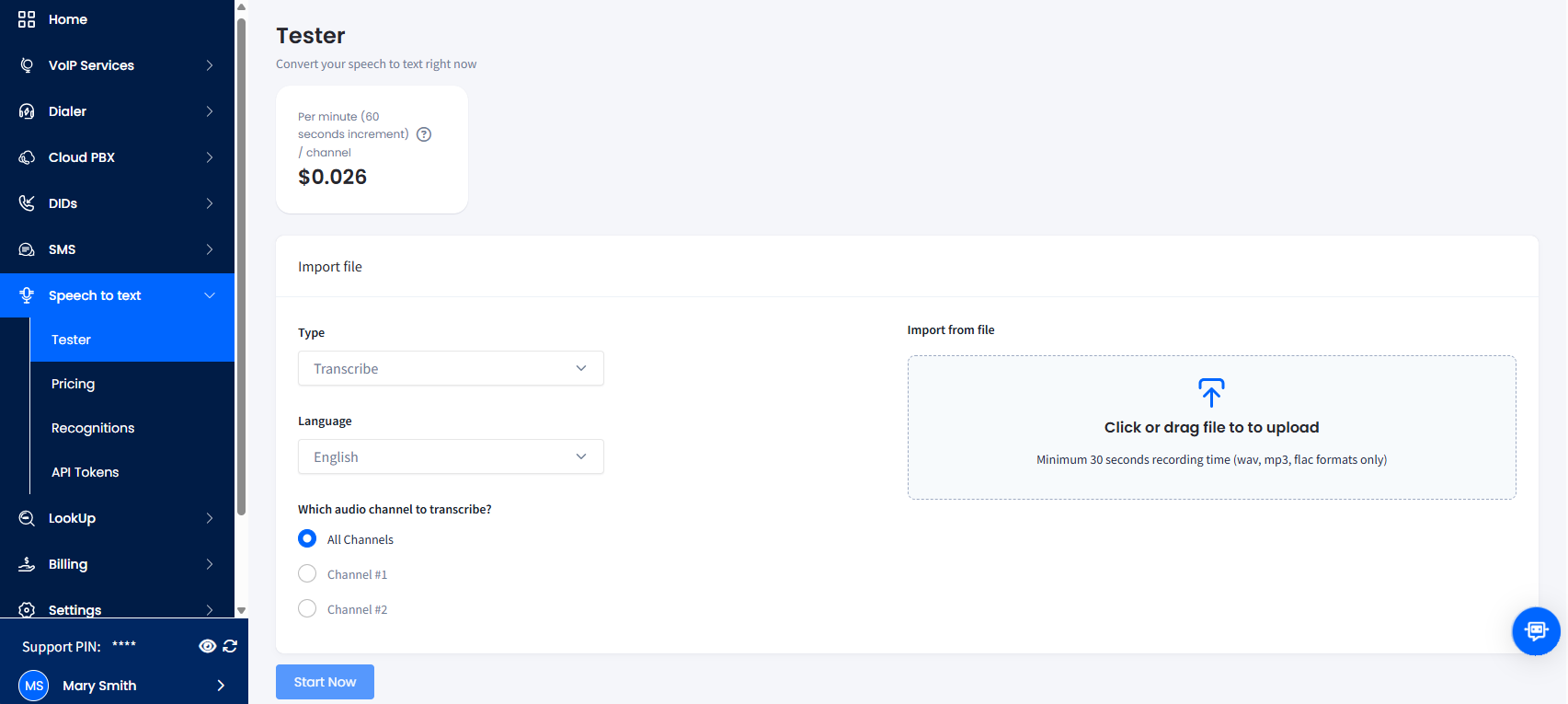Click the Speech to text microphone icon
Viewport: 1568px width, 704px height.
27,295
